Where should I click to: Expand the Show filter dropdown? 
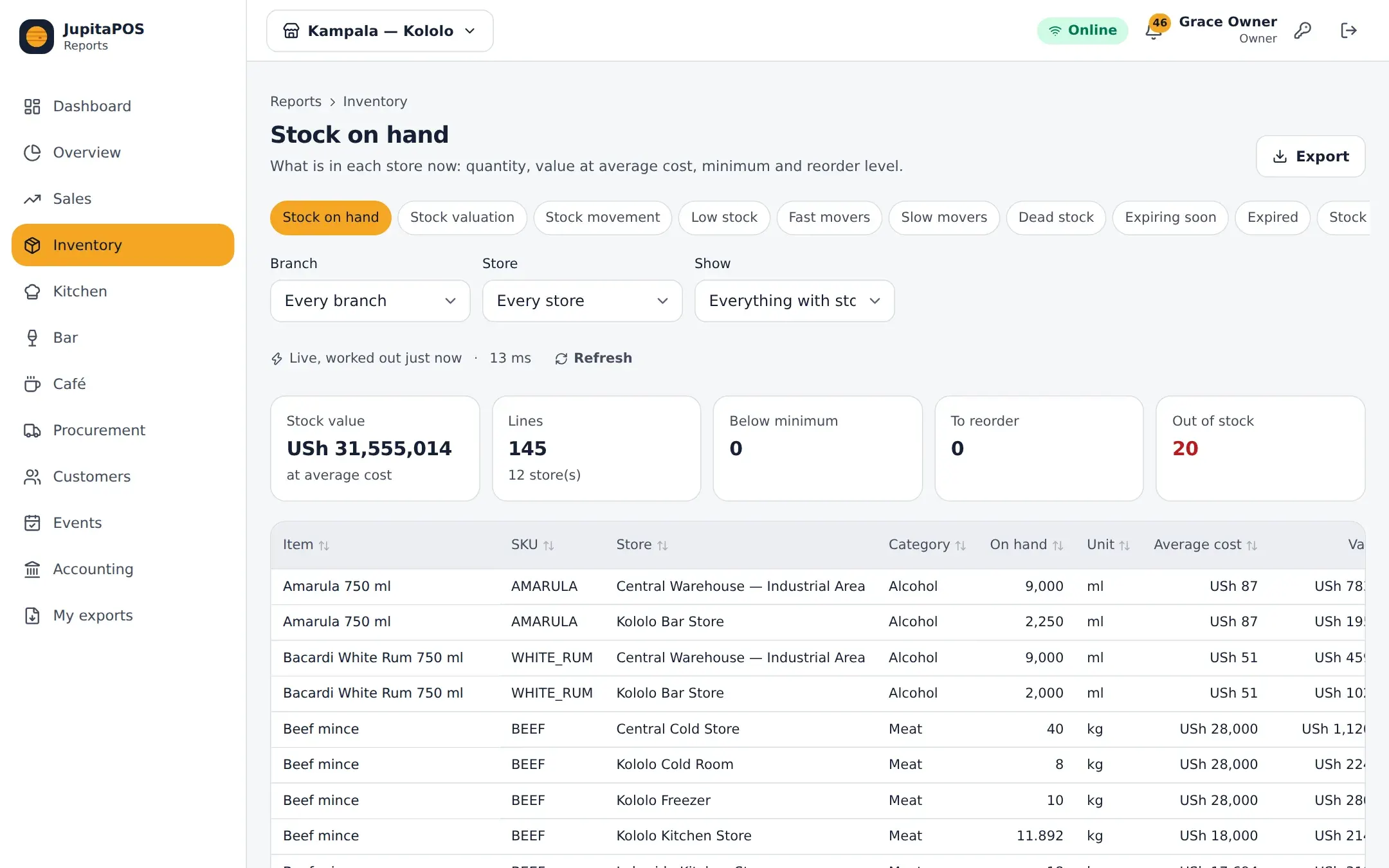point(795,301)
